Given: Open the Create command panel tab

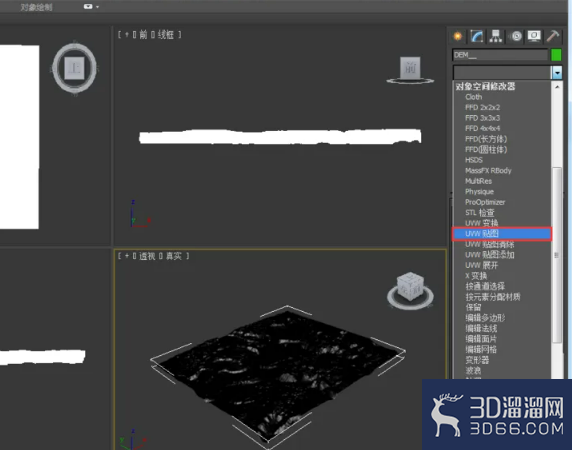Looking at the screenshot, I should click(458, 36).
